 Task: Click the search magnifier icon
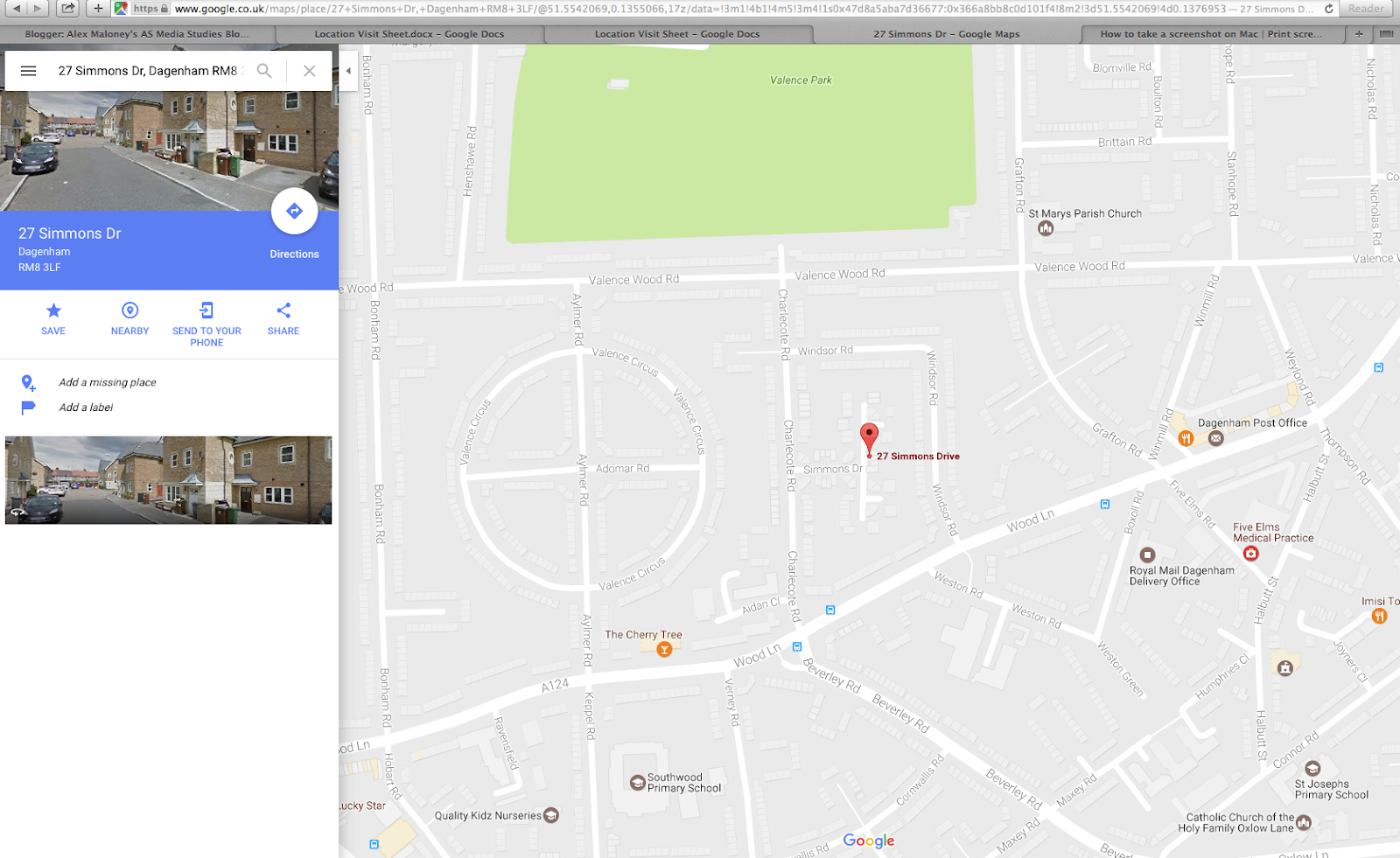pos(264,71)
